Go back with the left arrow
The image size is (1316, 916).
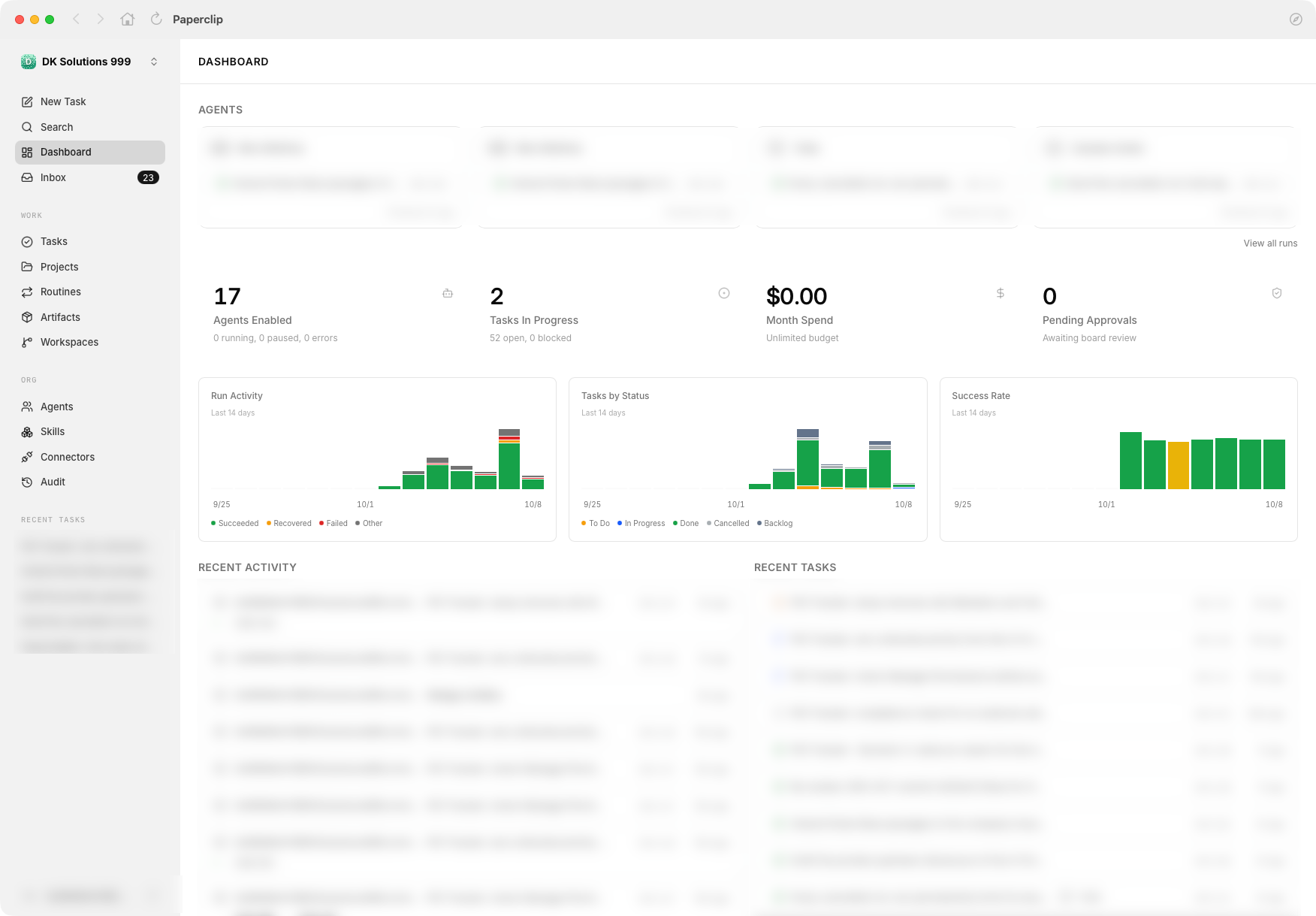[76, 19]
